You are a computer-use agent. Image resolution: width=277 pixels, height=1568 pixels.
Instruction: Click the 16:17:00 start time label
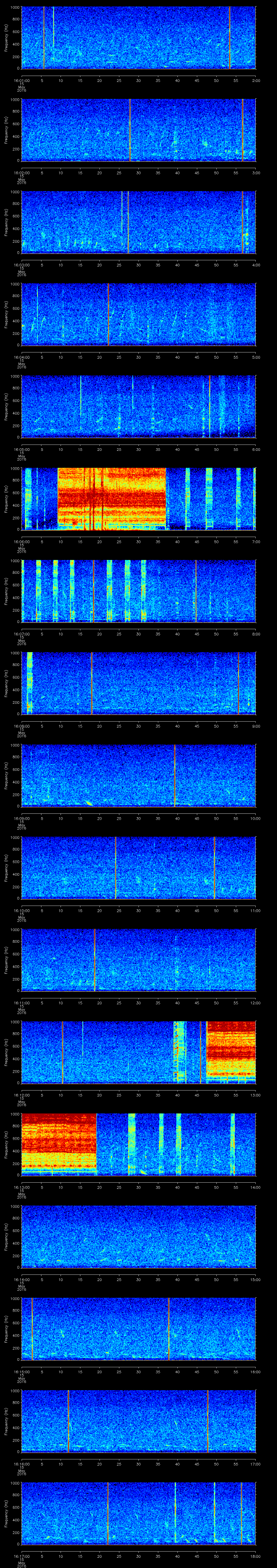click(x=21, y=1556)
